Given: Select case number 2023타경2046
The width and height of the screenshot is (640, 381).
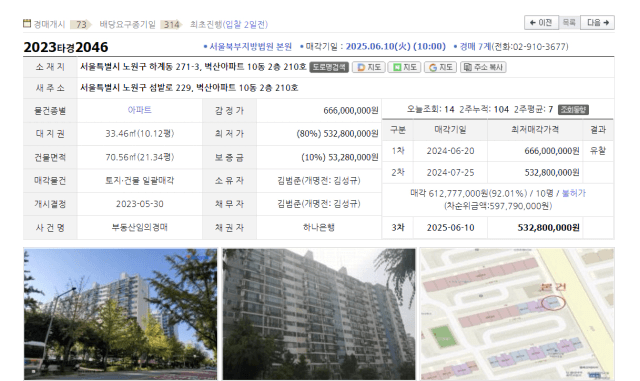Looking at the screenshot, I should click(66, 47).
